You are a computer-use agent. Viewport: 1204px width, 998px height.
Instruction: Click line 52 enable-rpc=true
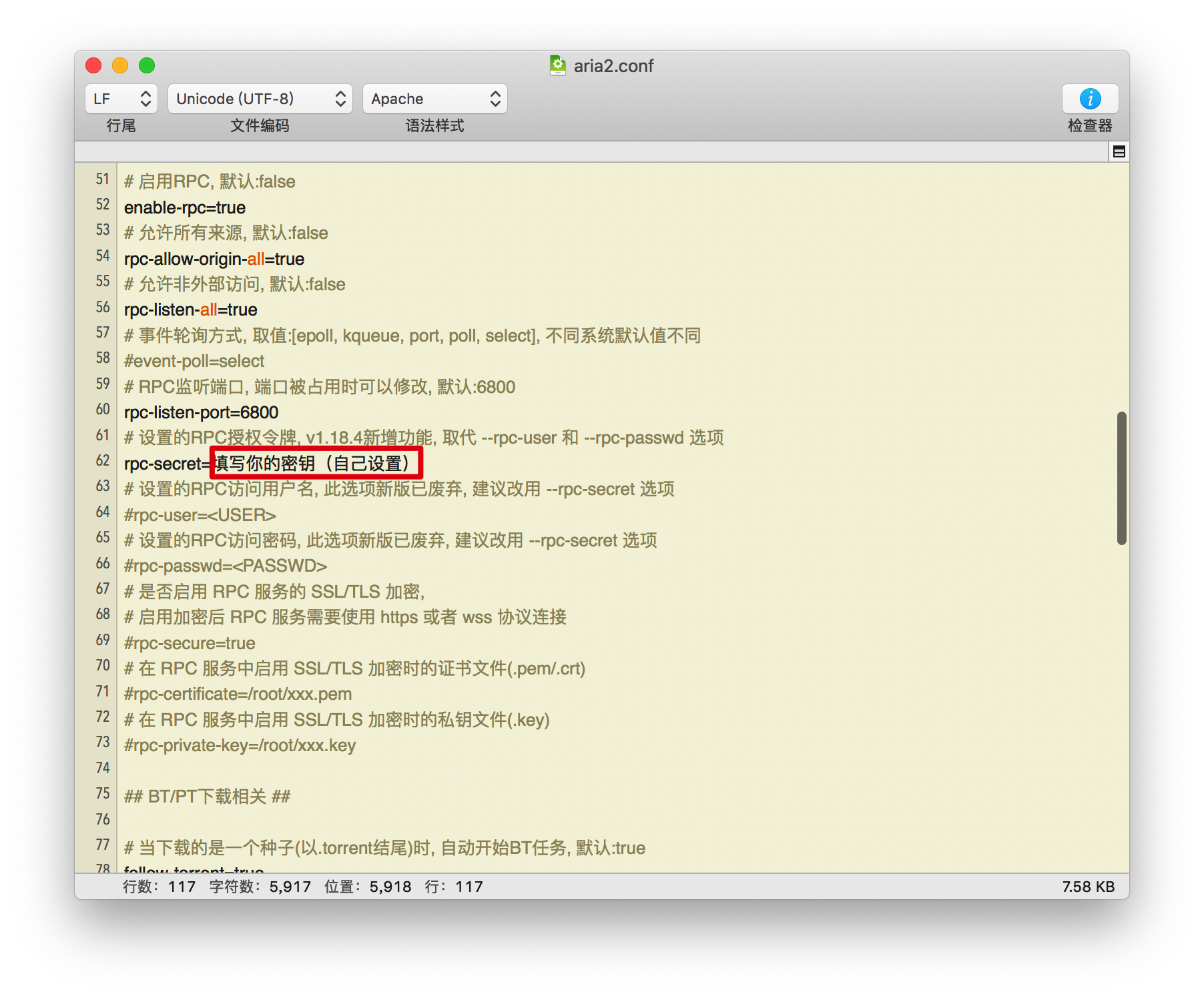click(x=185, y=207)
